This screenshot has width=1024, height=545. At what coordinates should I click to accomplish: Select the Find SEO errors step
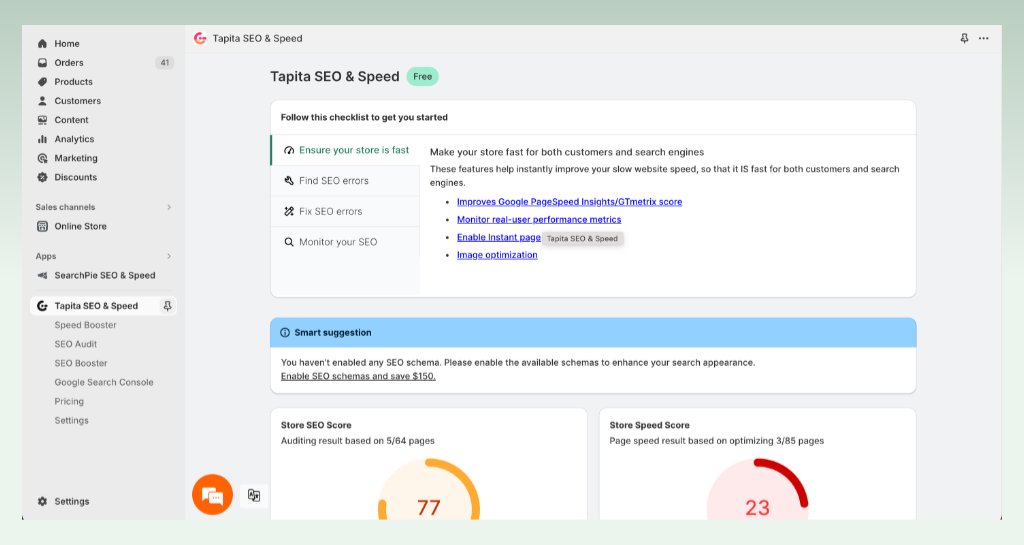tap(345, 181)
